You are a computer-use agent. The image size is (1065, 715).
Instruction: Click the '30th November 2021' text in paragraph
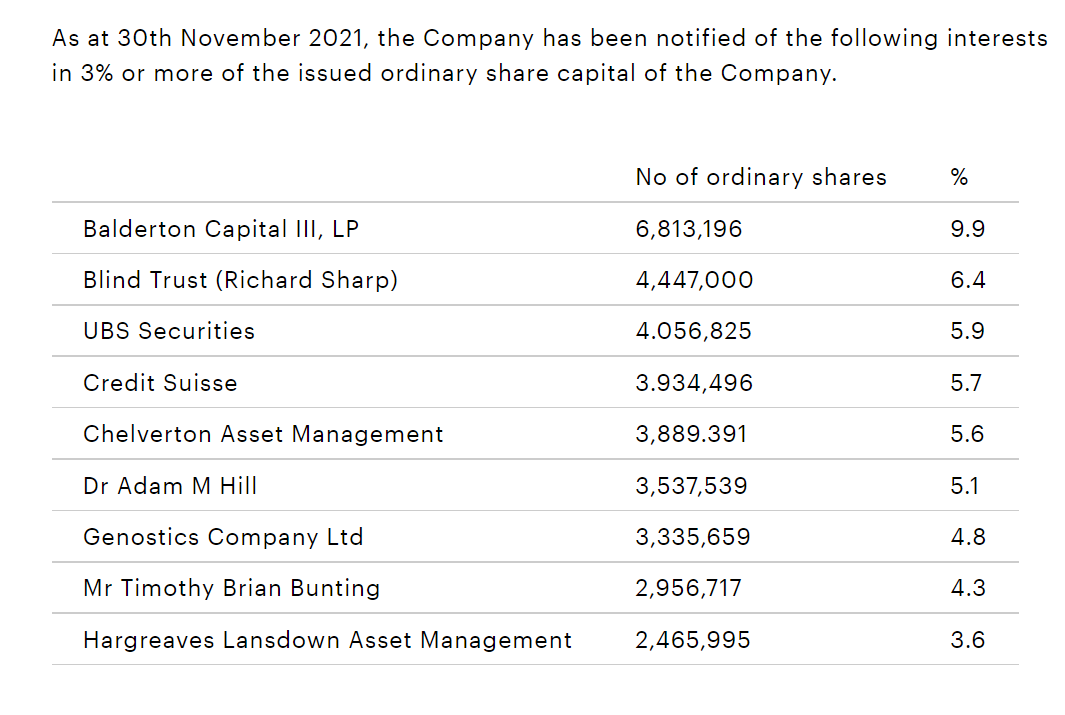pos(240,38)
